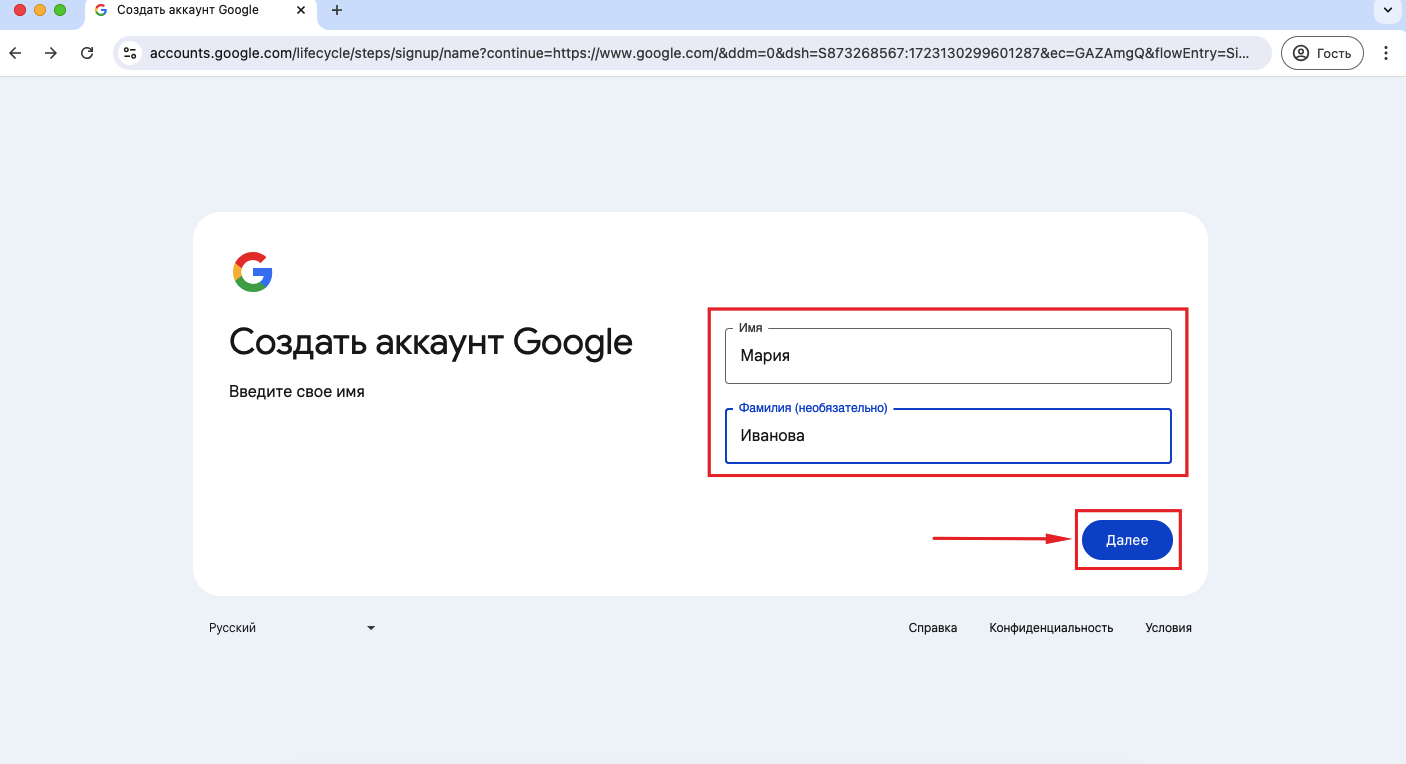
Task: Click the Создать аккаунт Google heading
Action: click(x=431, y=342)
